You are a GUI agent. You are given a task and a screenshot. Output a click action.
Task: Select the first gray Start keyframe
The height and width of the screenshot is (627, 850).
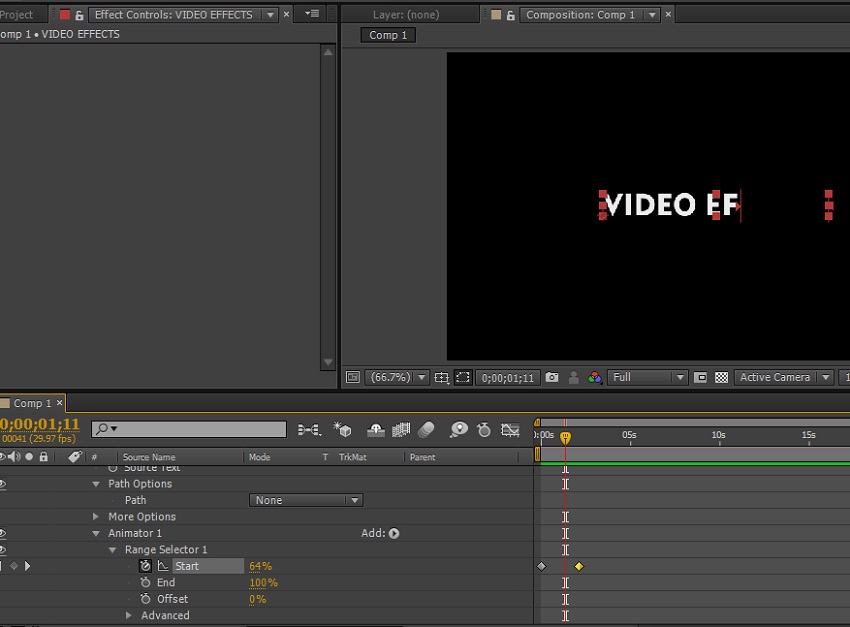[542, 566]
